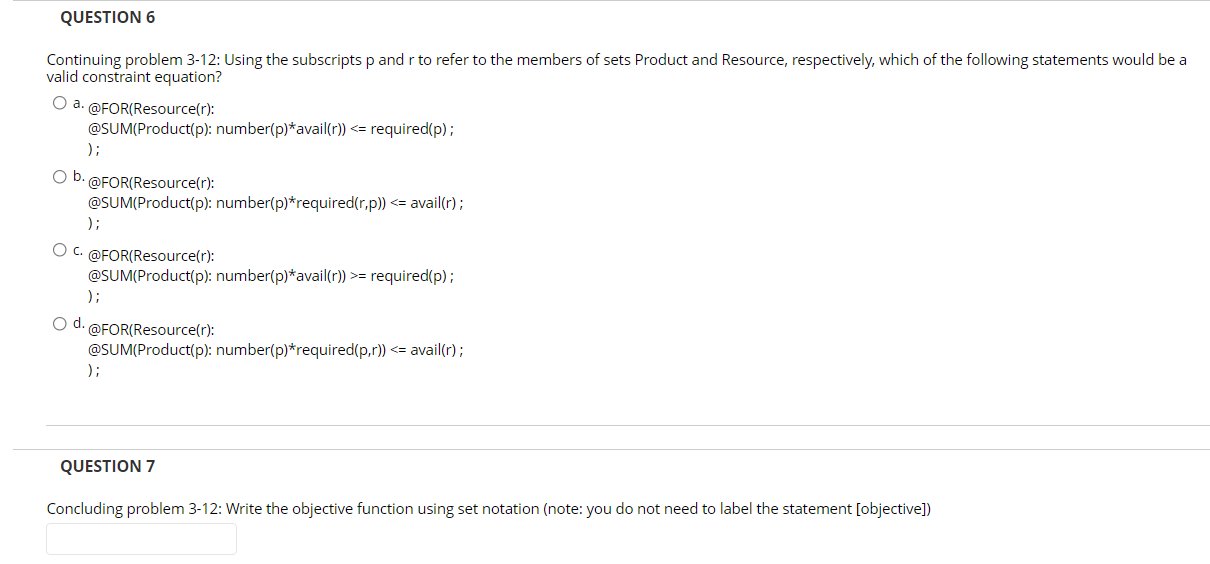Screen dimensions: 1210x564
Task: Click the 'Concluding problem 3-12' question text
Action: point(489,508)
